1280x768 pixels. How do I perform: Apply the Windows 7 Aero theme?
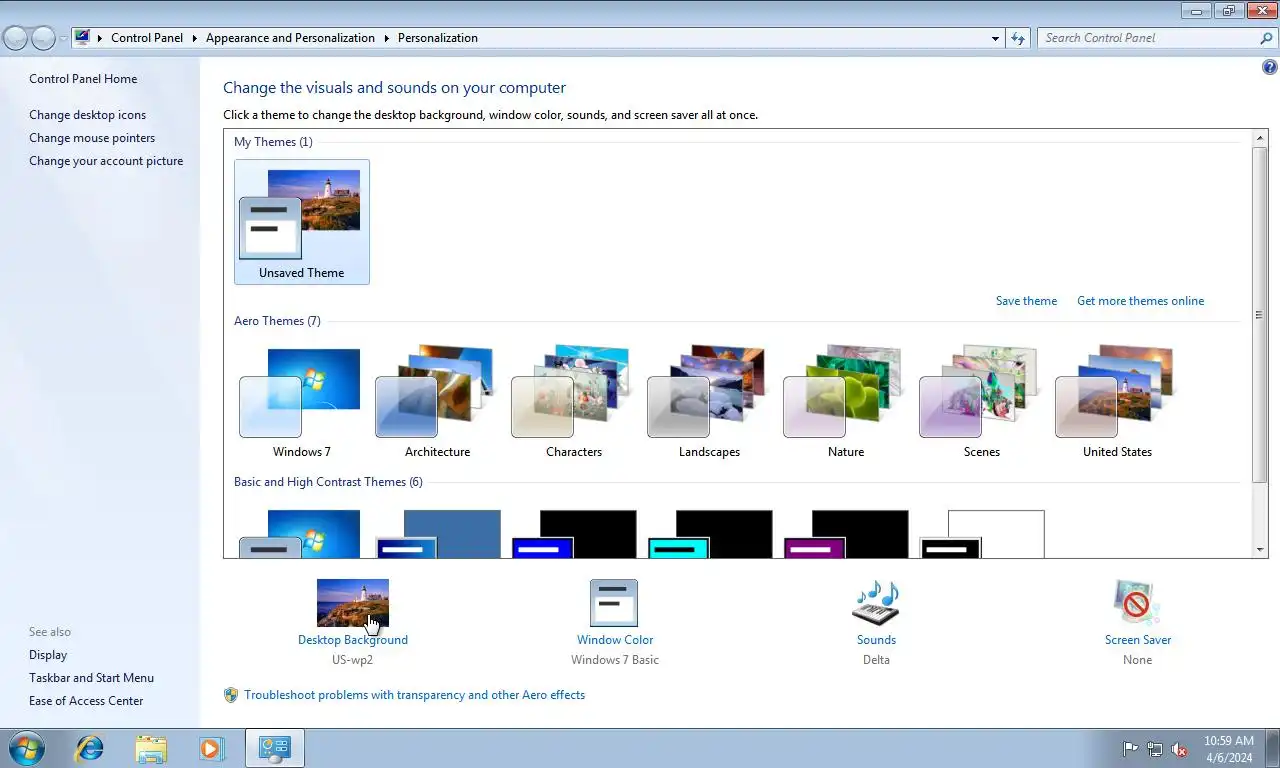point(301,402)
